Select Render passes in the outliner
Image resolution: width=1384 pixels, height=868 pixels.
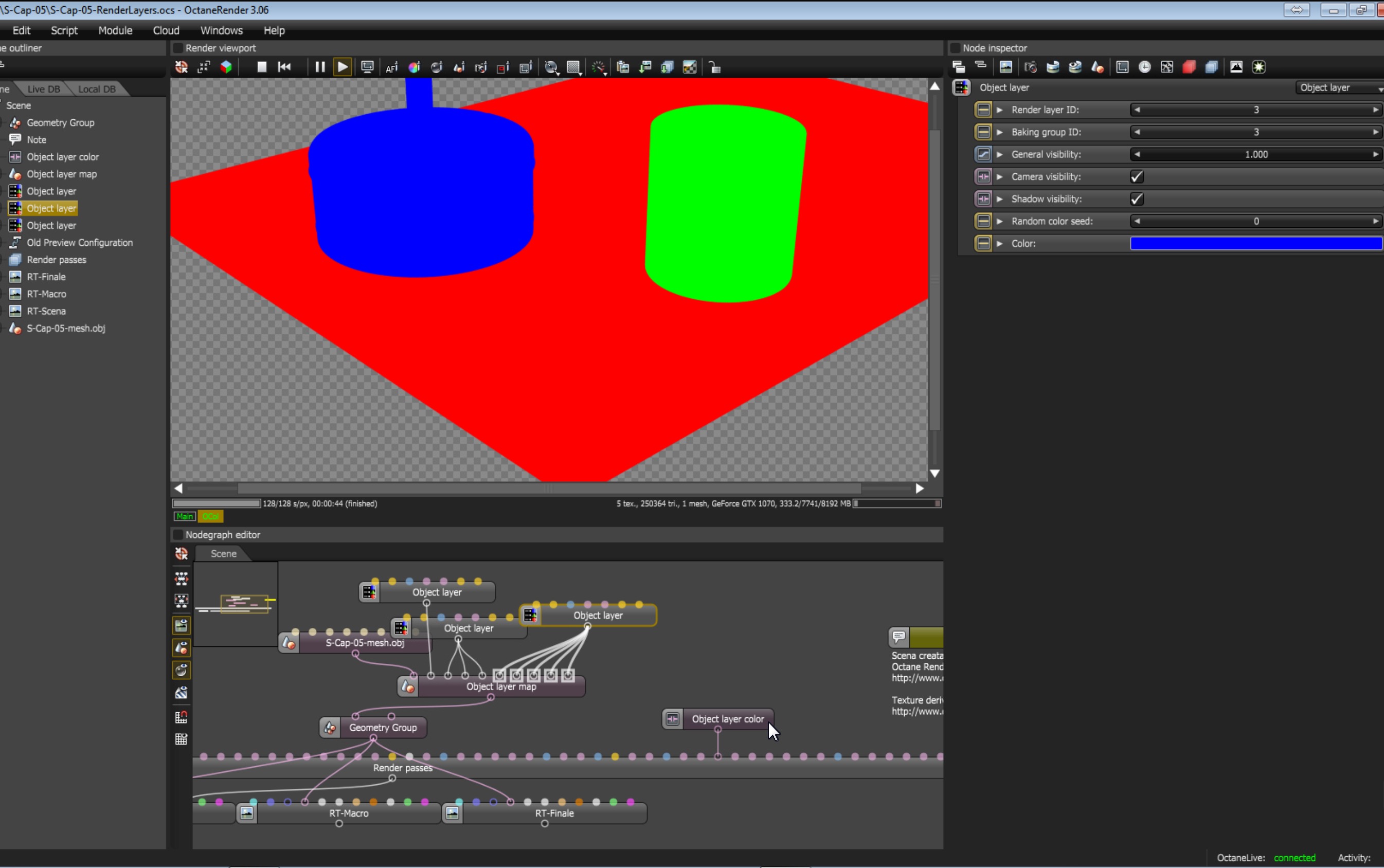point(56,260)
